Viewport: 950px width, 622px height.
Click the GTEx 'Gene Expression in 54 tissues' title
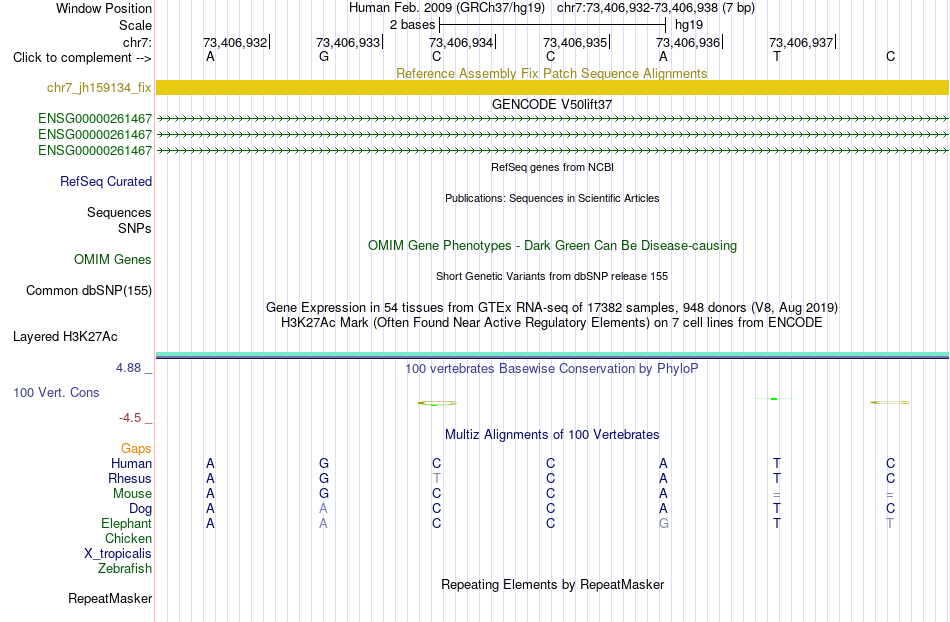tap(552, 307)
